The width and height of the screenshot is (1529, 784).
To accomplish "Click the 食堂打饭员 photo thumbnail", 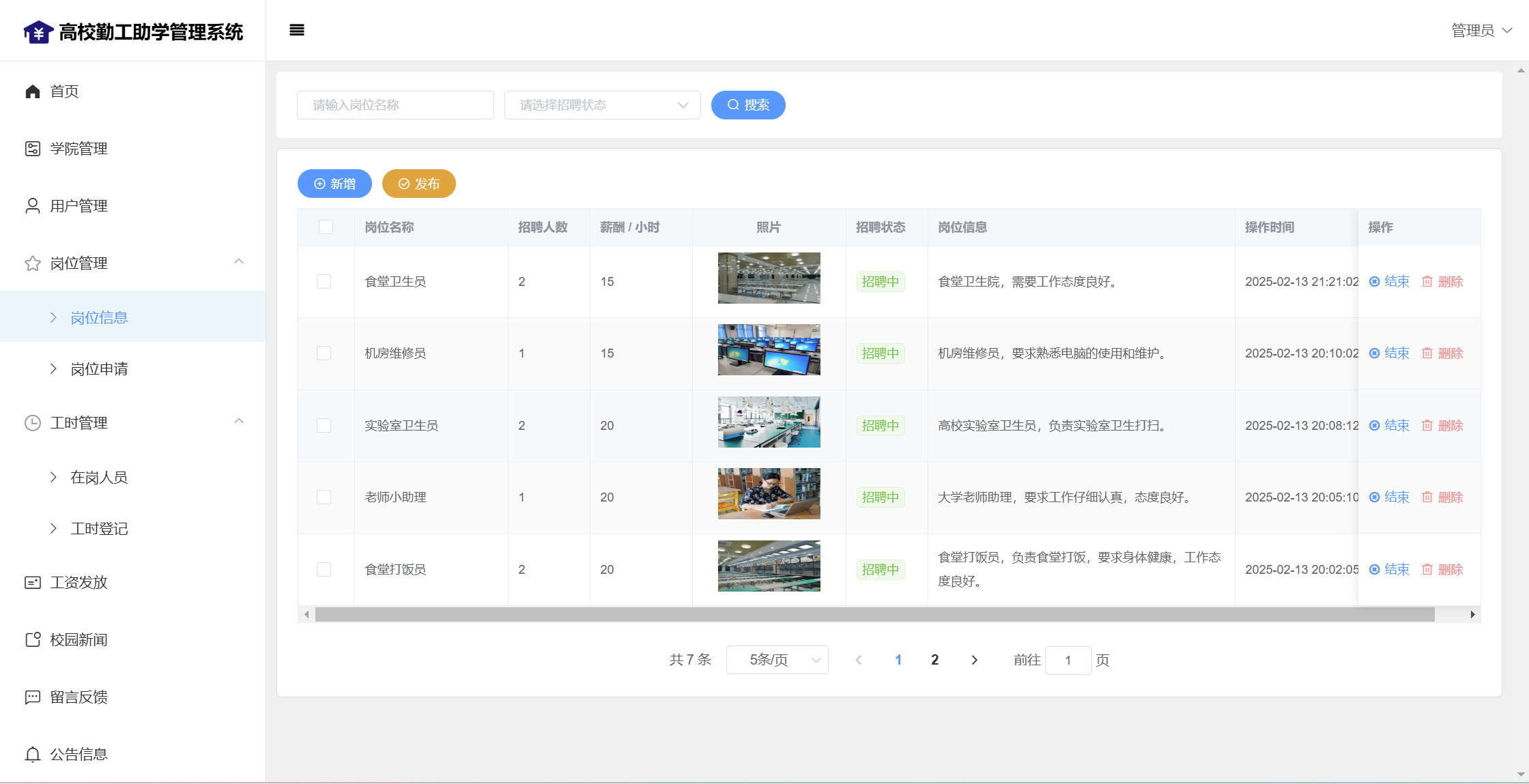I will (769, 566).
